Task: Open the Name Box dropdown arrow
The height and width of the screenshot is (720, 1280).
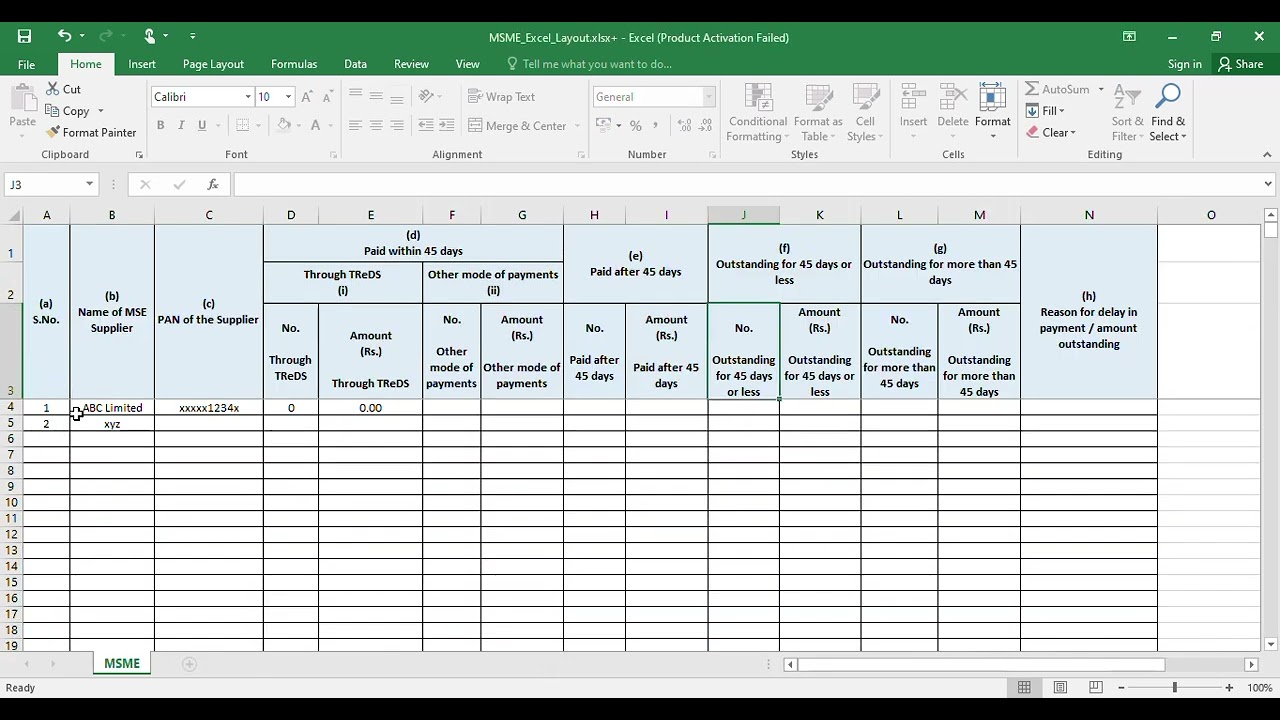Action: [89, 184]
